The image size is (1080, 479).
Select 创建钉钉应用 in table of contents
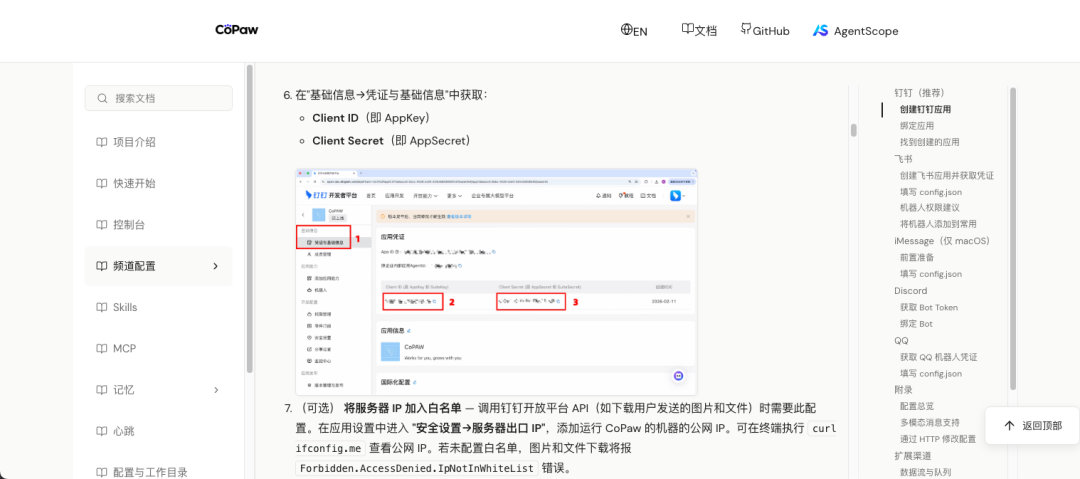(925, 109)
